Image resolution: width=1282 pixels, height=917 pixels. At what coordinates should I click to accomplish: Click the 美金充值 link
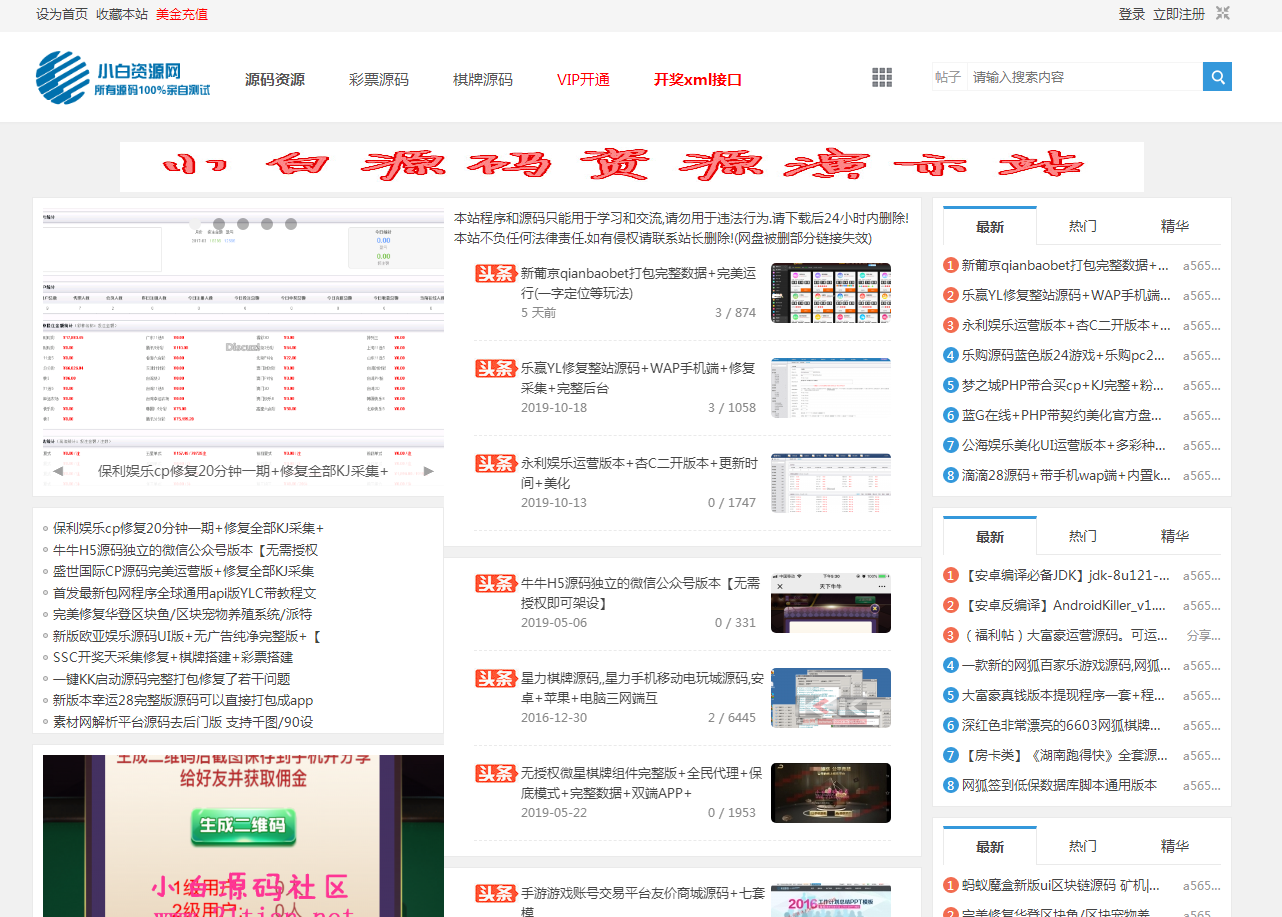point(182,14)
